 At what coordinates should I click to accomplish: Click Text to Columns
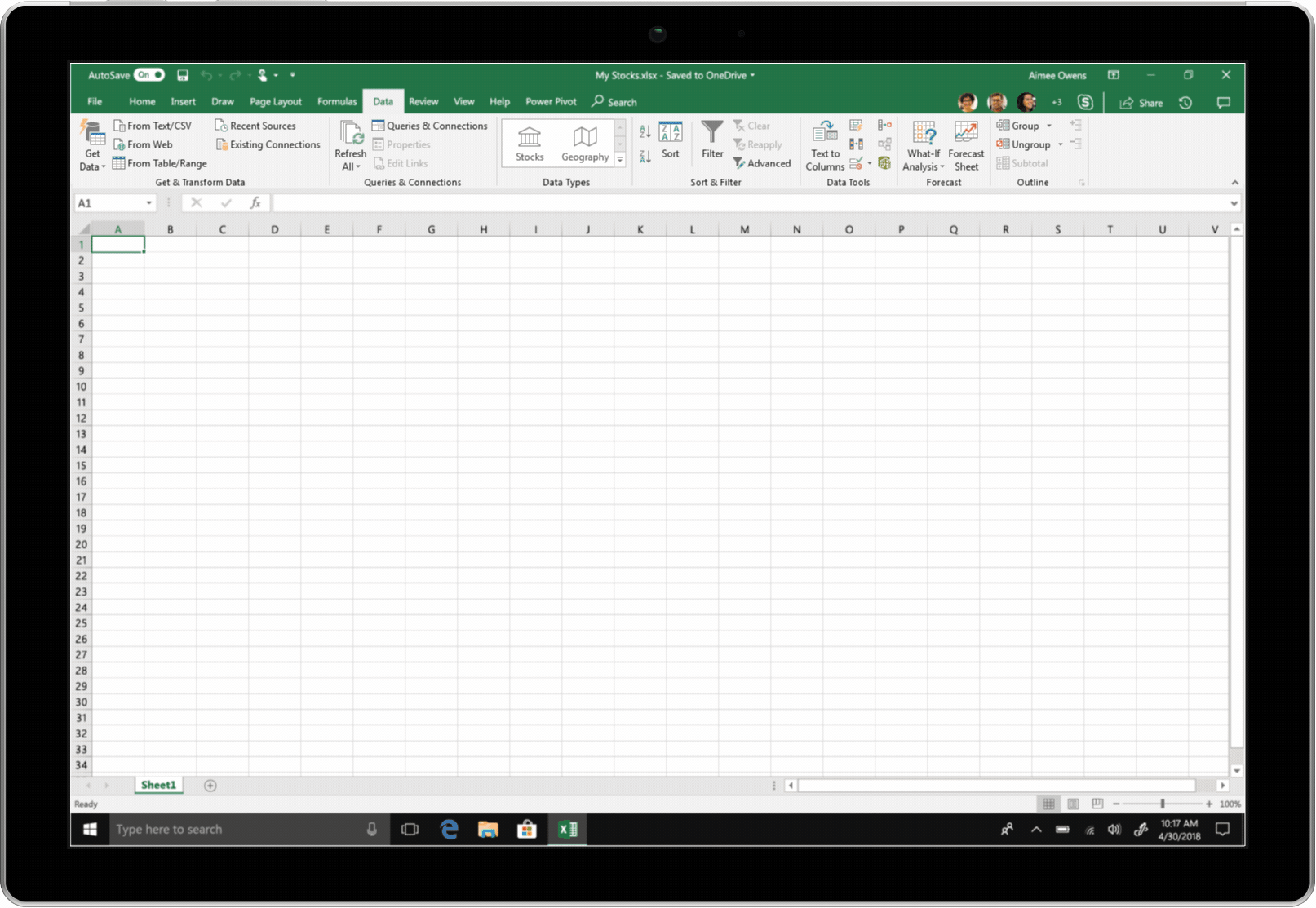(825, 147)
